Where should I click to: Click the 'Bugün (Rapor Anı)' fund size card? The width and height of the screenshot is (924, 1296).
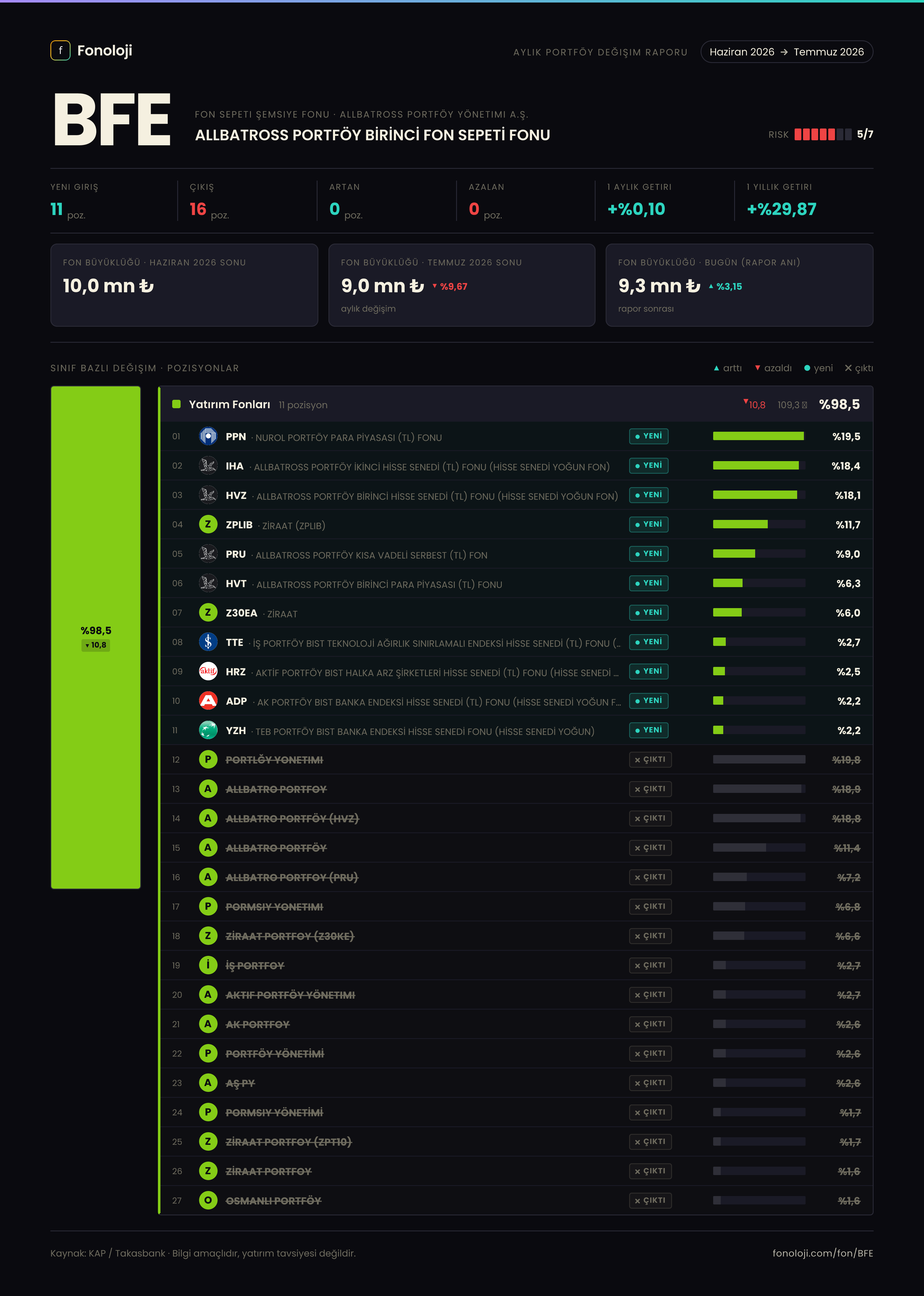point(740,285)
